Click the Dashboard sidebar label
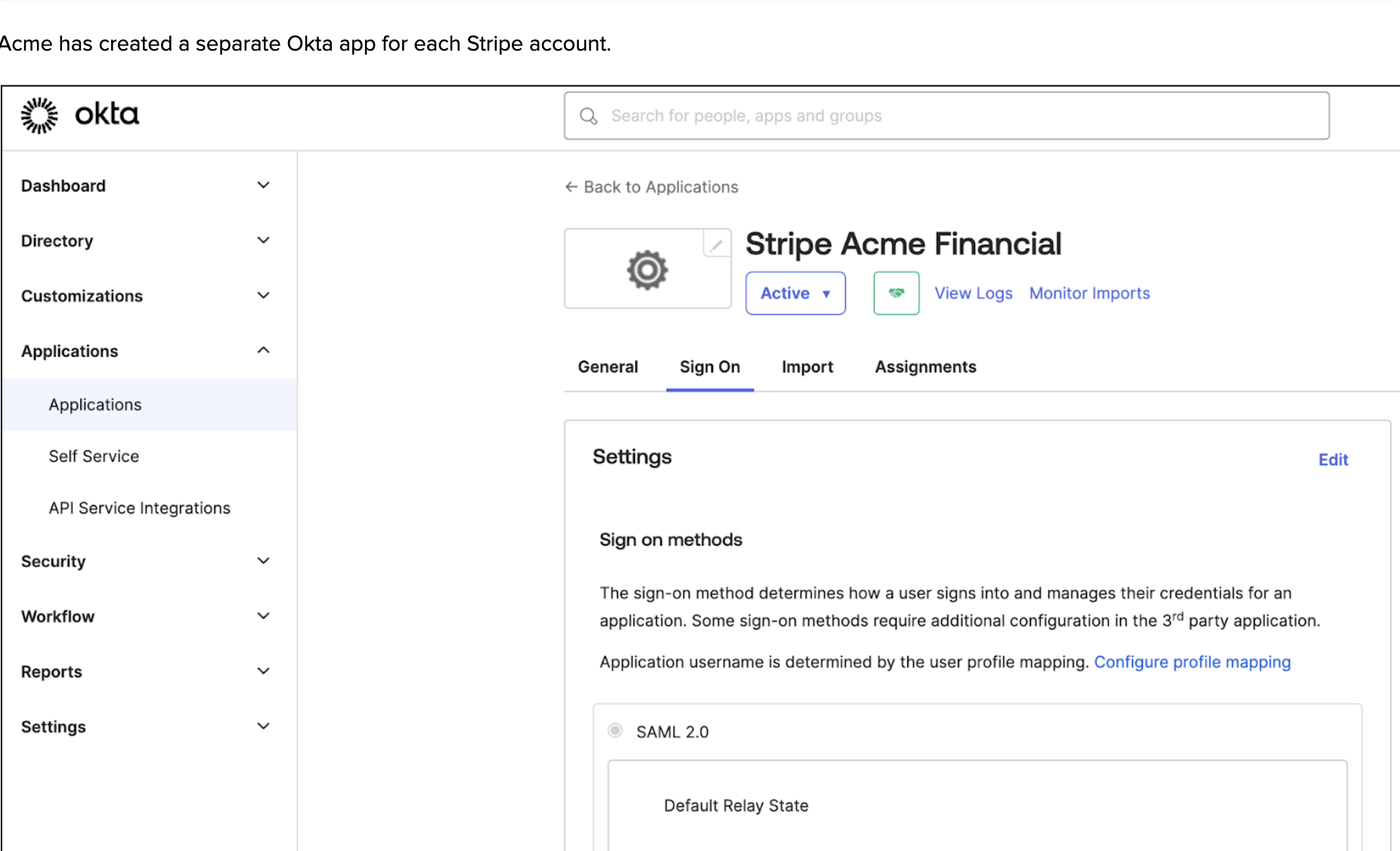 63,186
